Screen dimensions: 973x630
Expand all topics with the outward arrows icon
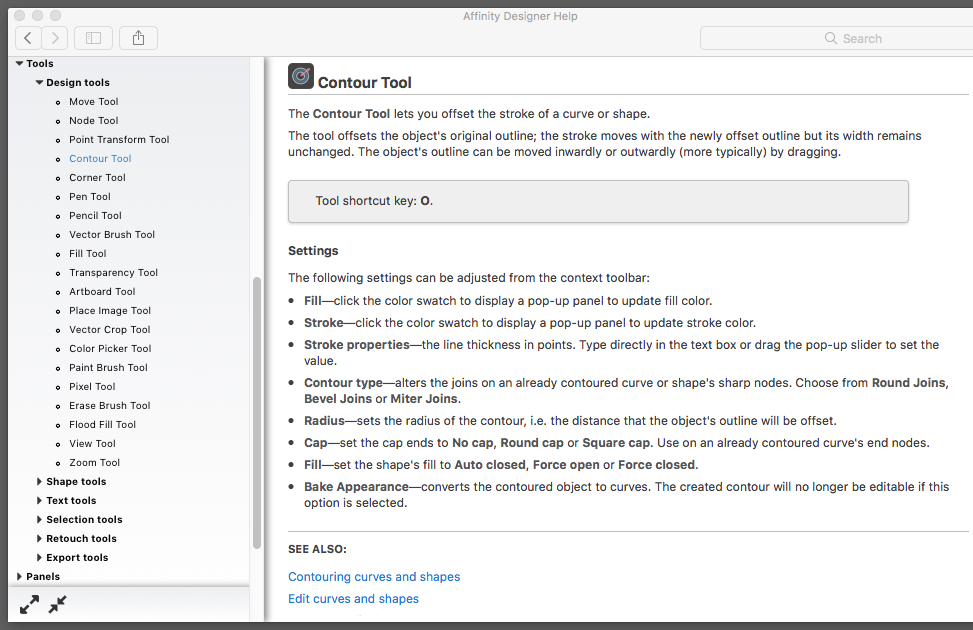click(29, 605)
